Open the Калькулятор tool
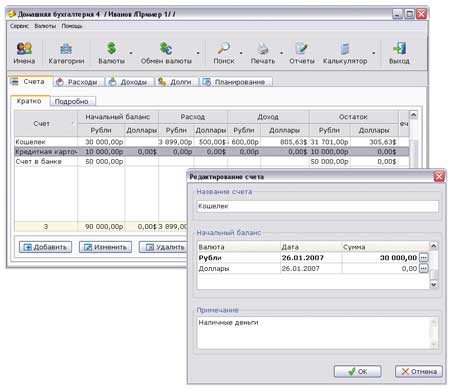The width and height of the screenshot is (450, 389). coord(345,53)
